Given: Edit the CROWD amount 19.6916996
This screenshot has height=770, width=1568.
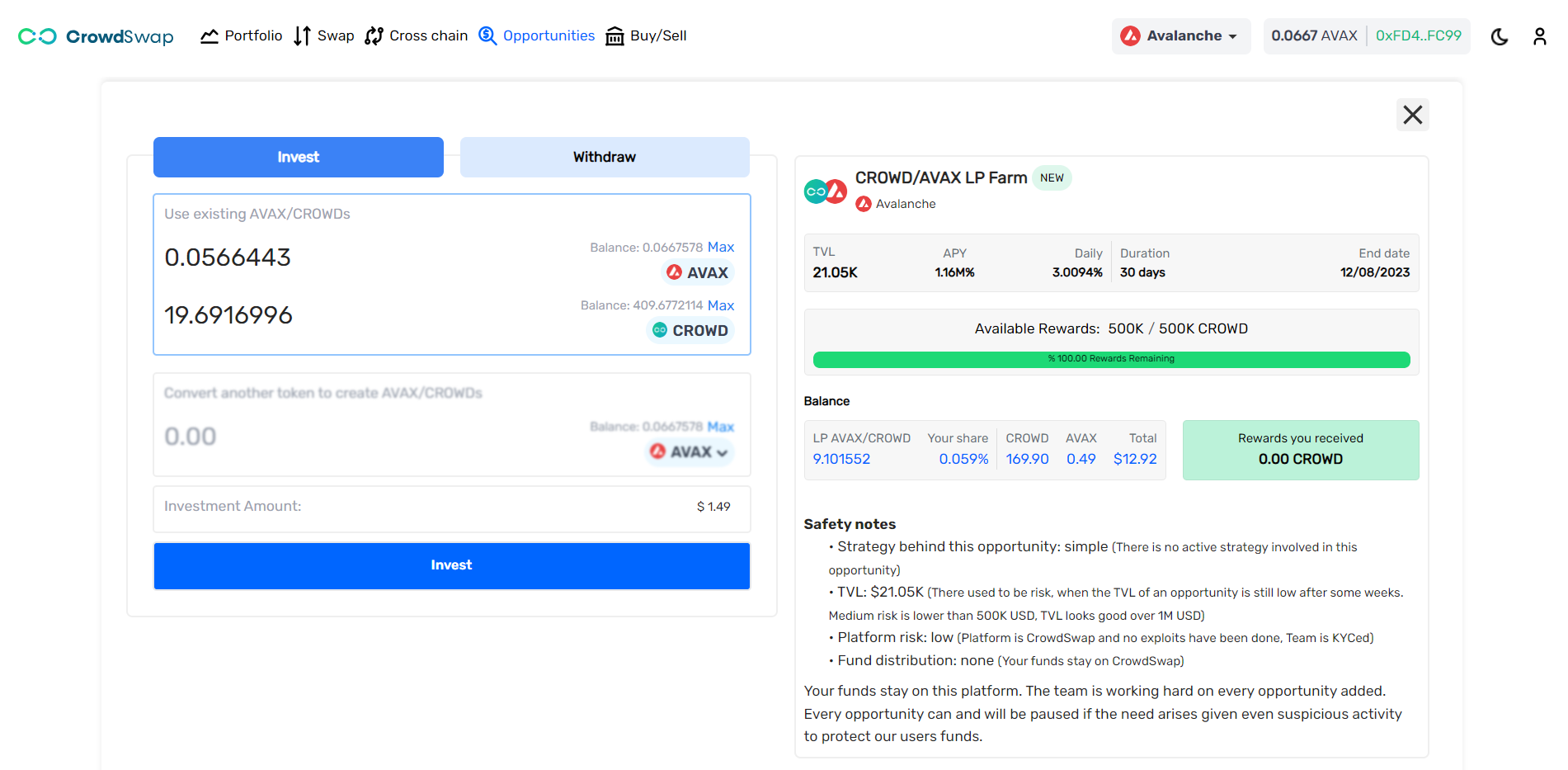Looking at the screenshot, I should click(x=228, y=315).
